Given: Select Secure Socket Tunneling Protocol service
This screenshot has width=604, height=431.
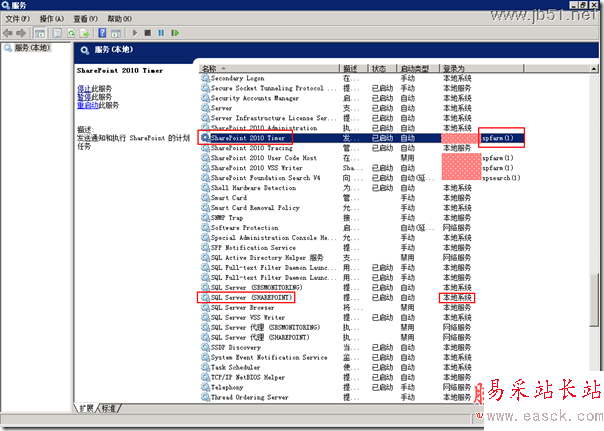Looking at the screenshot, I should click(x=268, y=88).
